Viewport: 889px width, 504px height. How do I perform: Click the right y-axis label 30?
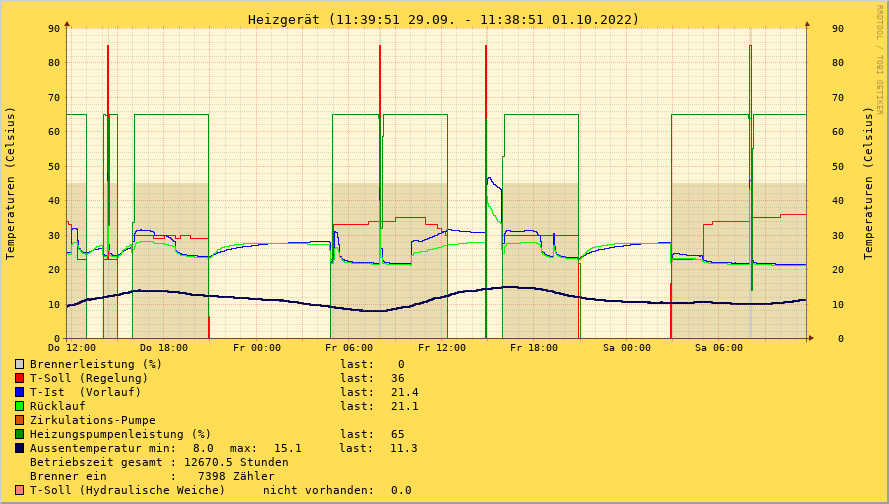tap(838, 235)
